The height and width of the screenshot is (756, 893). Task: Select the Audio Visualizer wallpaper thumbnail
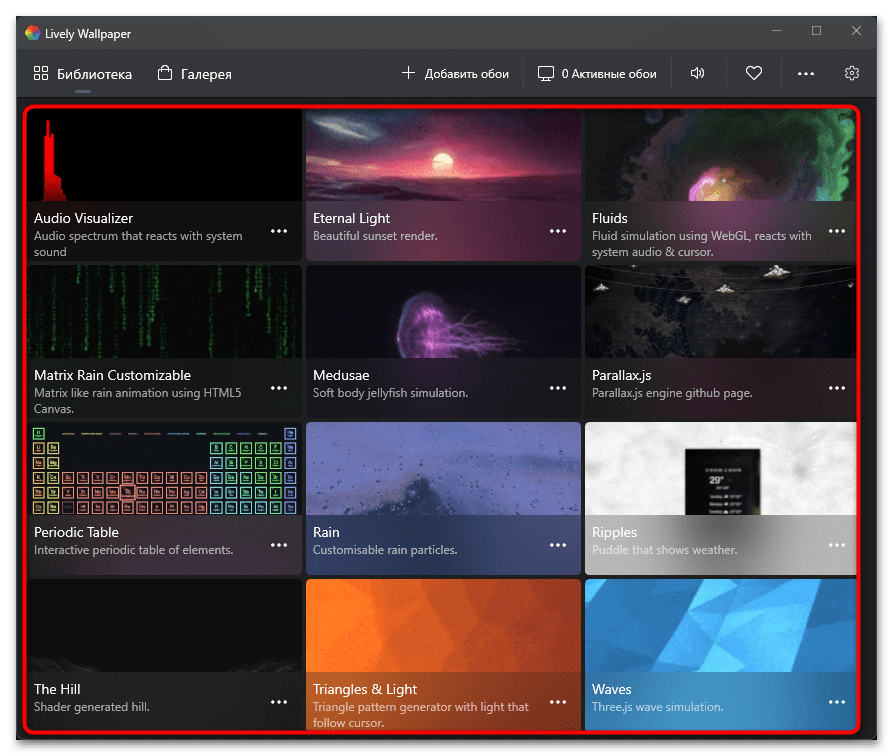point(165,155)
